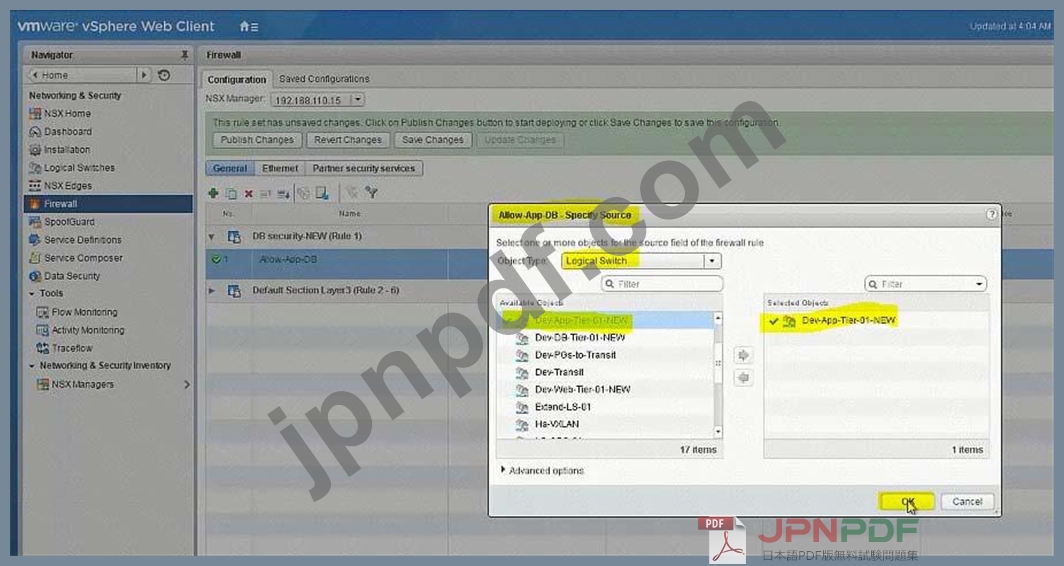1064x566 pixels.
Task: Click the navigator pin icon
Action: click(x=184, y=54)
